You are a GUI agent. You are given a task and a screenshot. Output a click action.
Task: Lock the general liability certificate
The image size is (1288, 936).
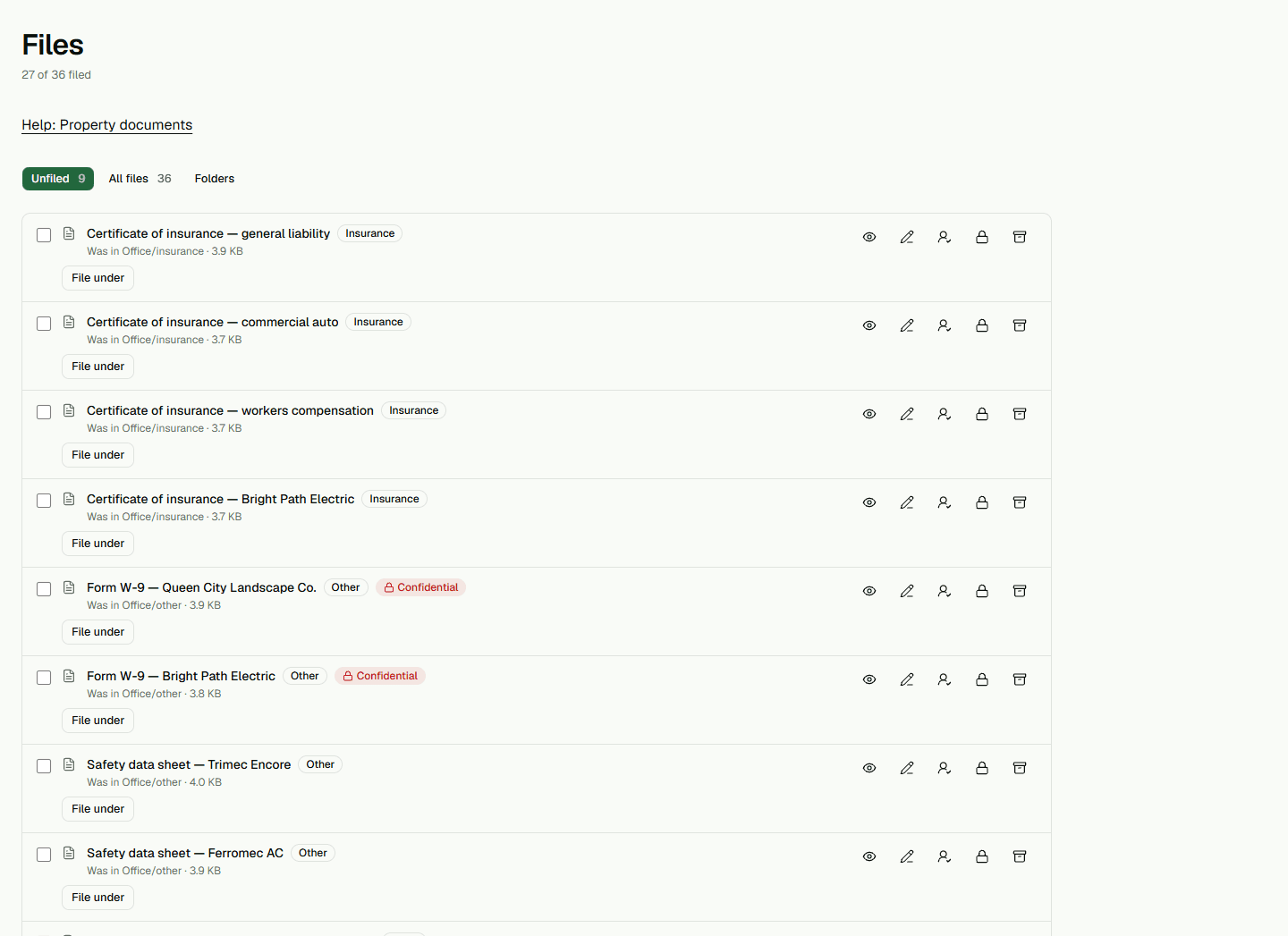pyautogui.click(x=982, y=237)
